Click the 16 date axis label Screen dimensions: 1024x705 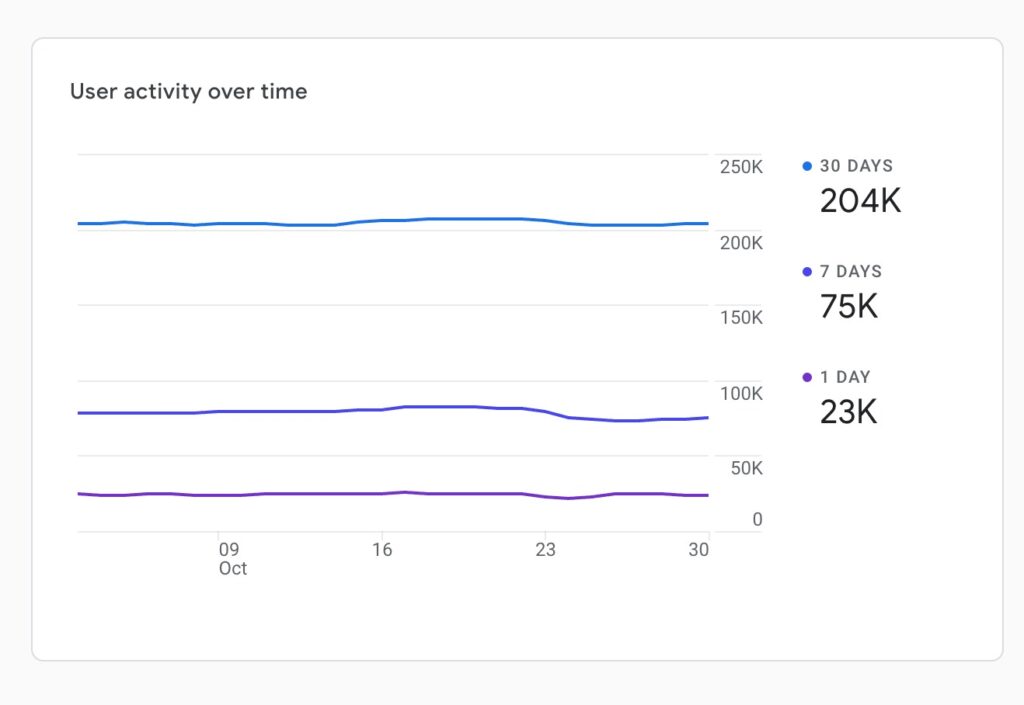point(381,549)
